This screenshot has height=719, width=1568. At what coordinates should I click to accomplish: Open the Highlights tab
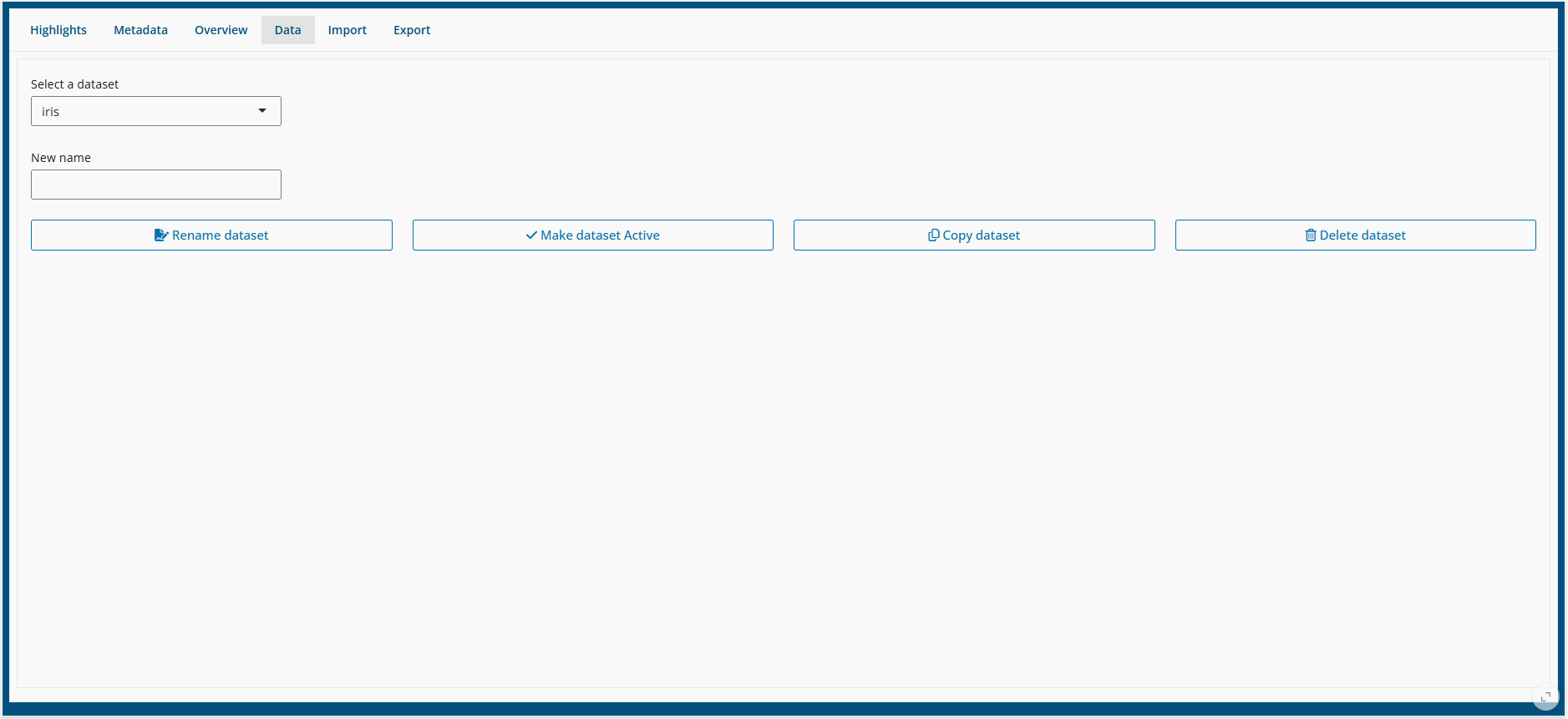click(x=58, y=30)
